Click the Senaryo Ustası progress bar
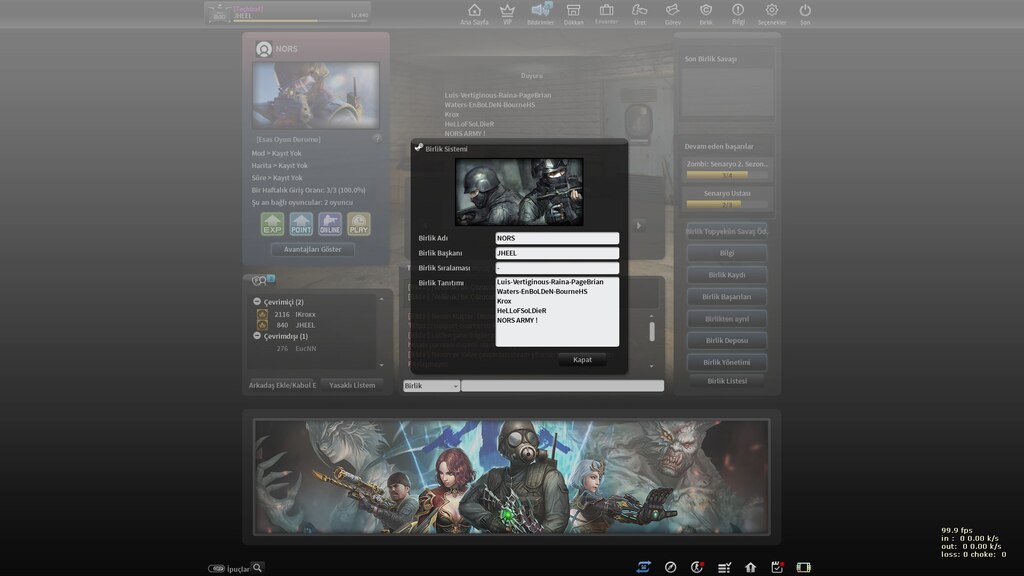1024x576 pixels. click(727, 204)
